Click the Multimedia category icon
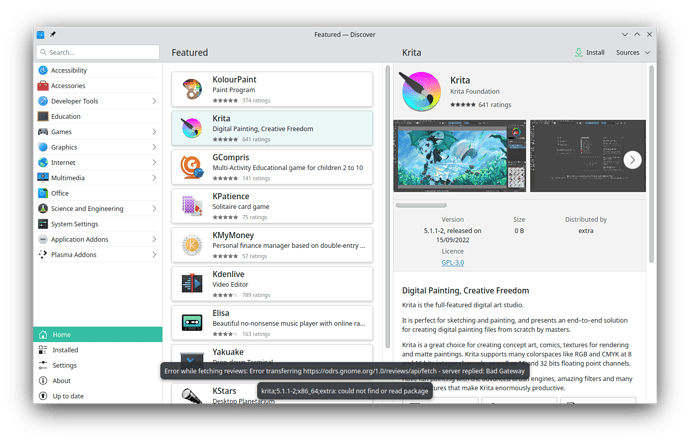 click(x=43, y=178)
